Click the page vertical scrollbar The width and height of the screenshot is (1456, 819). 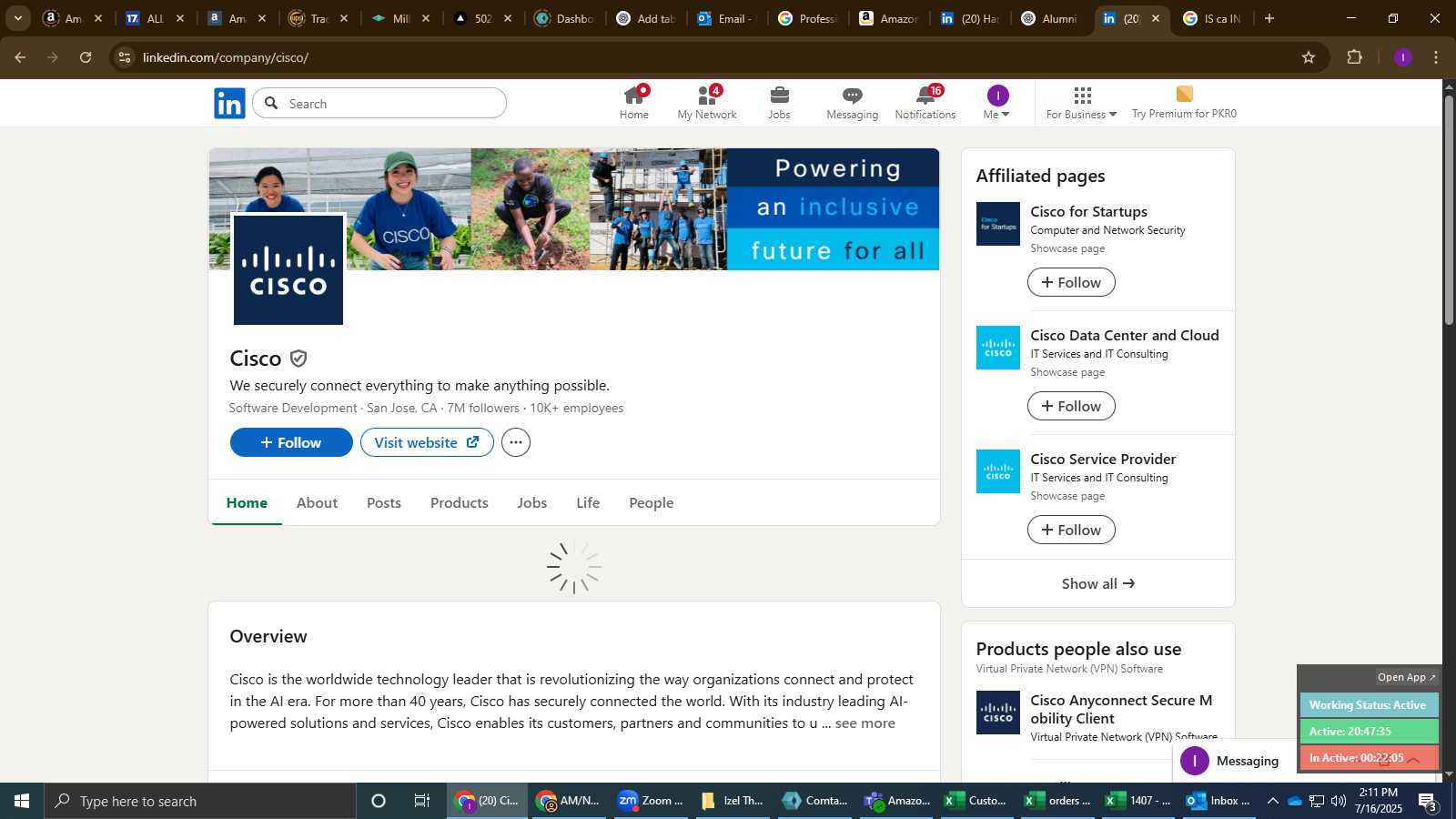coord(1449,209)
